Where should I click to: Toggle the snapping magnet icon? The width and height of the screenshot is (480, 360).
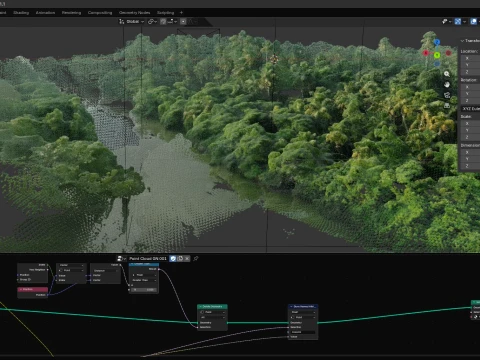click(163, 21)
